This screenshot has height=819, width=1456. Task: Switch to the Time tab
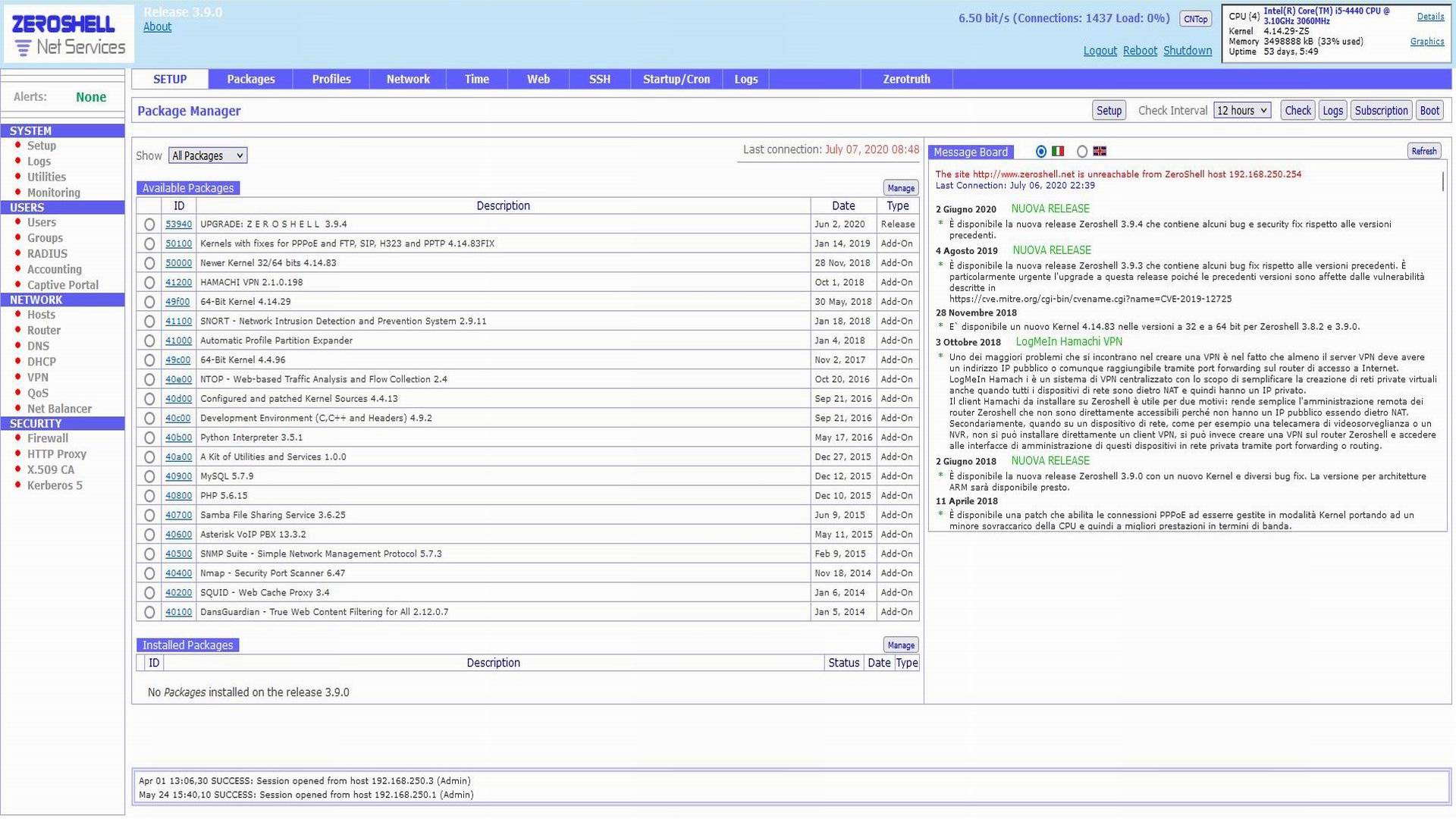click(477, 79)
